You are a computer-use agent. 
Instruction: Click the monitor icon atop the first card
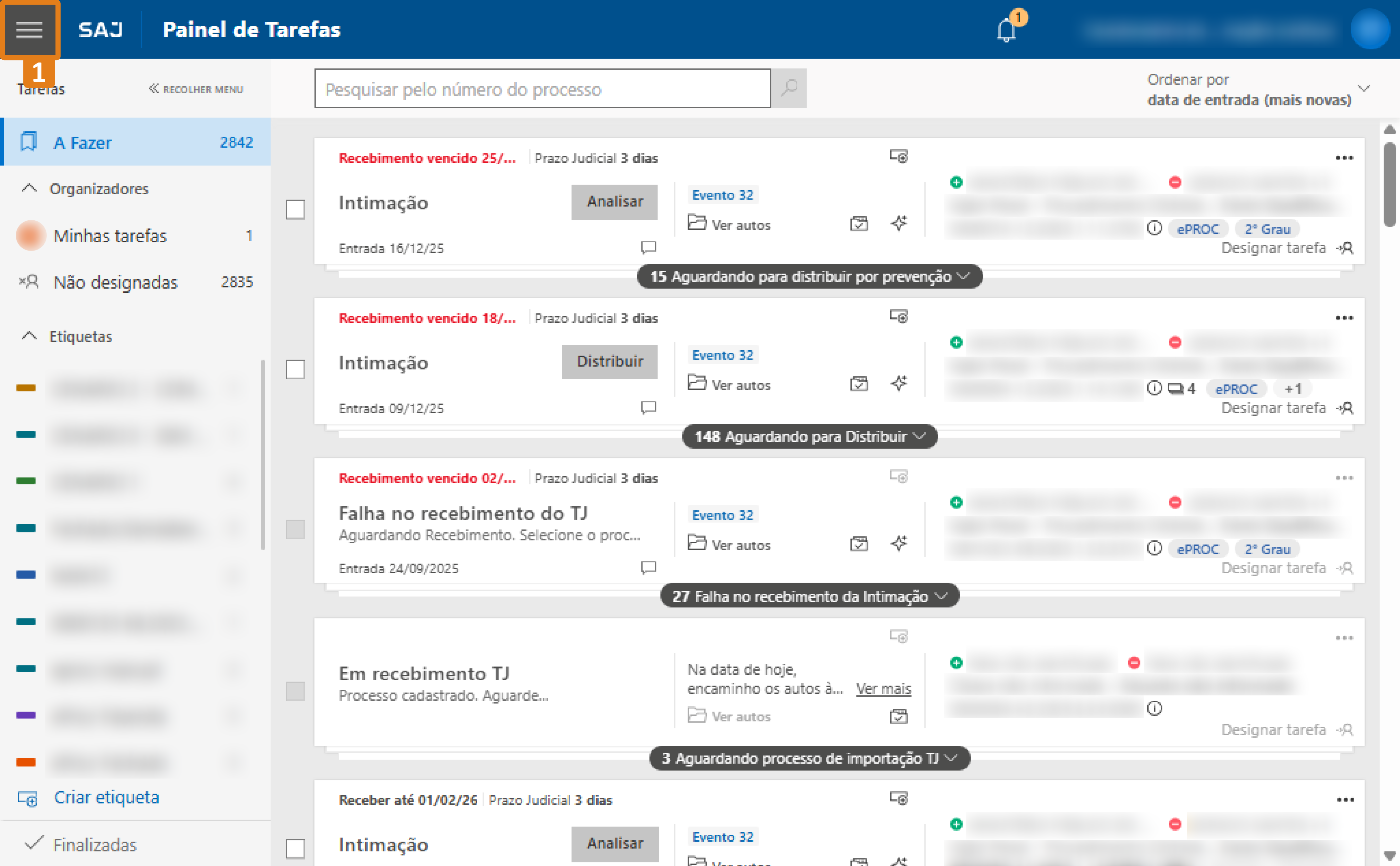[898, 156]
